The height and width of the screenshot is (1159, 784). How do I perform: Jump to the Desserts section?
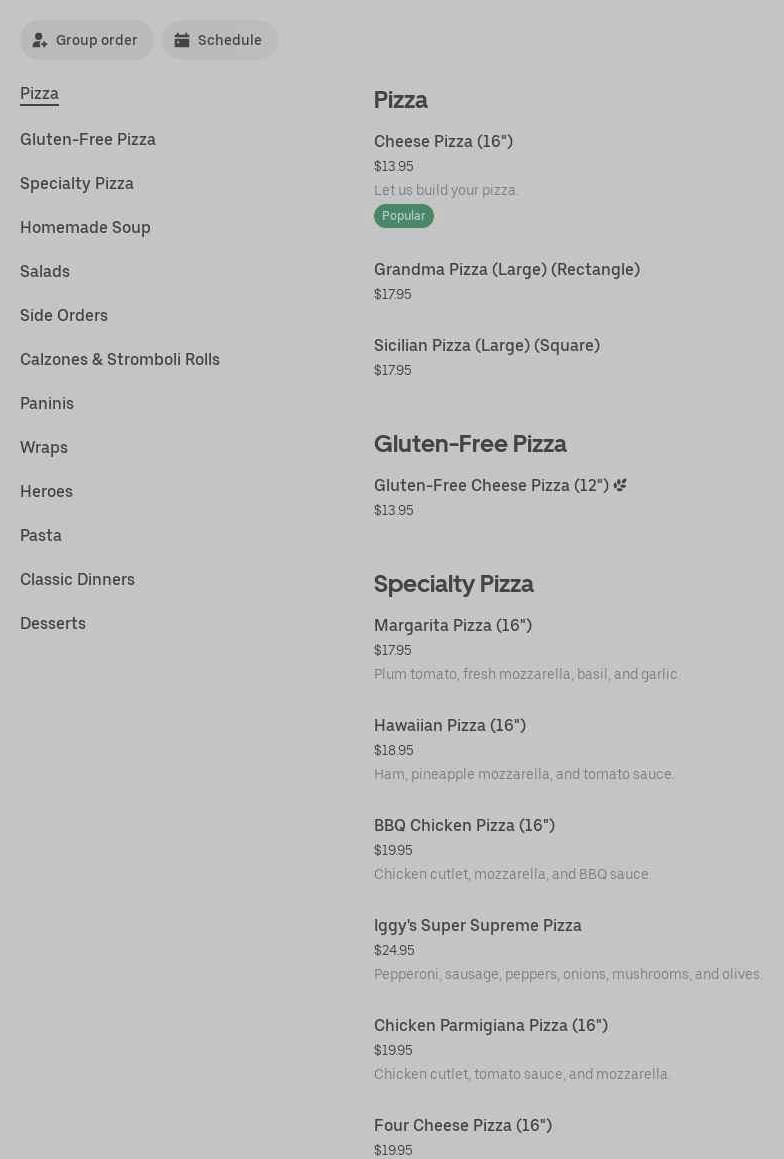(53, 623)
